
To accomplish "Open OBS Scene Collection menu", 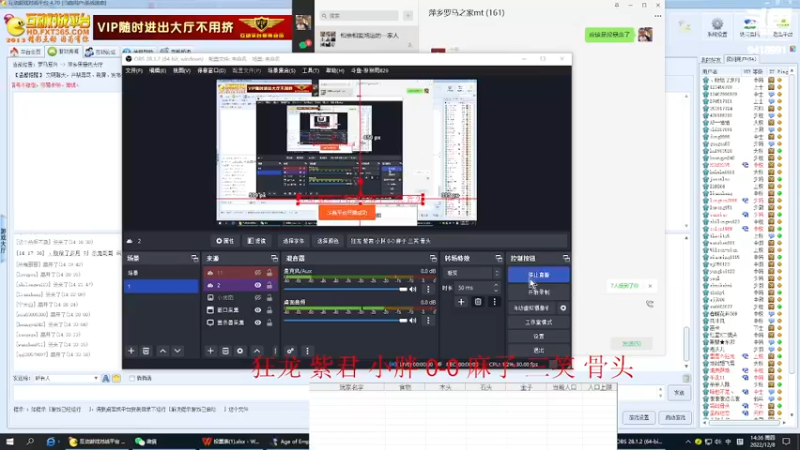I will (x=281, y=70).
